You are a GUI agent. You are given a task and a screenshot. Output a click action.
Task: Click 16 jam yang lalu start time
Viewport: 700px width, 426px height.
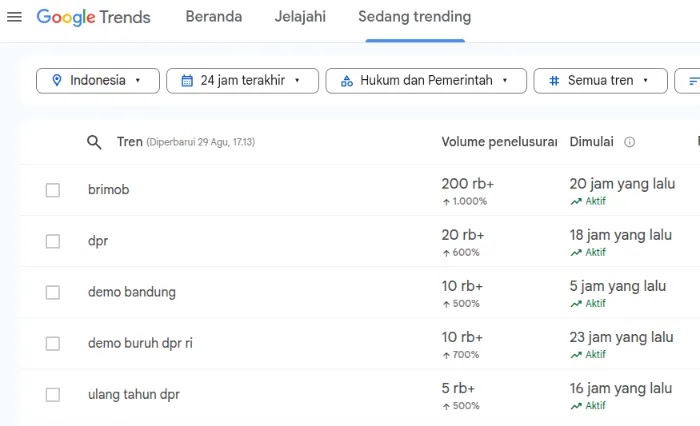[x=621, y=388]
